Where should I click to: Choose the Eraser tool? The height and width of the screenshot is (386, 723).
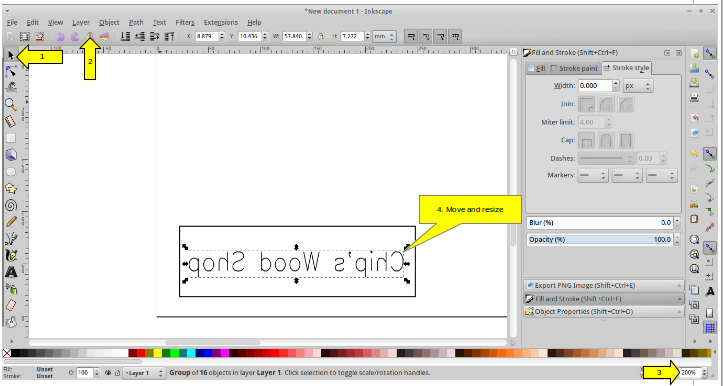click(11, 305)
